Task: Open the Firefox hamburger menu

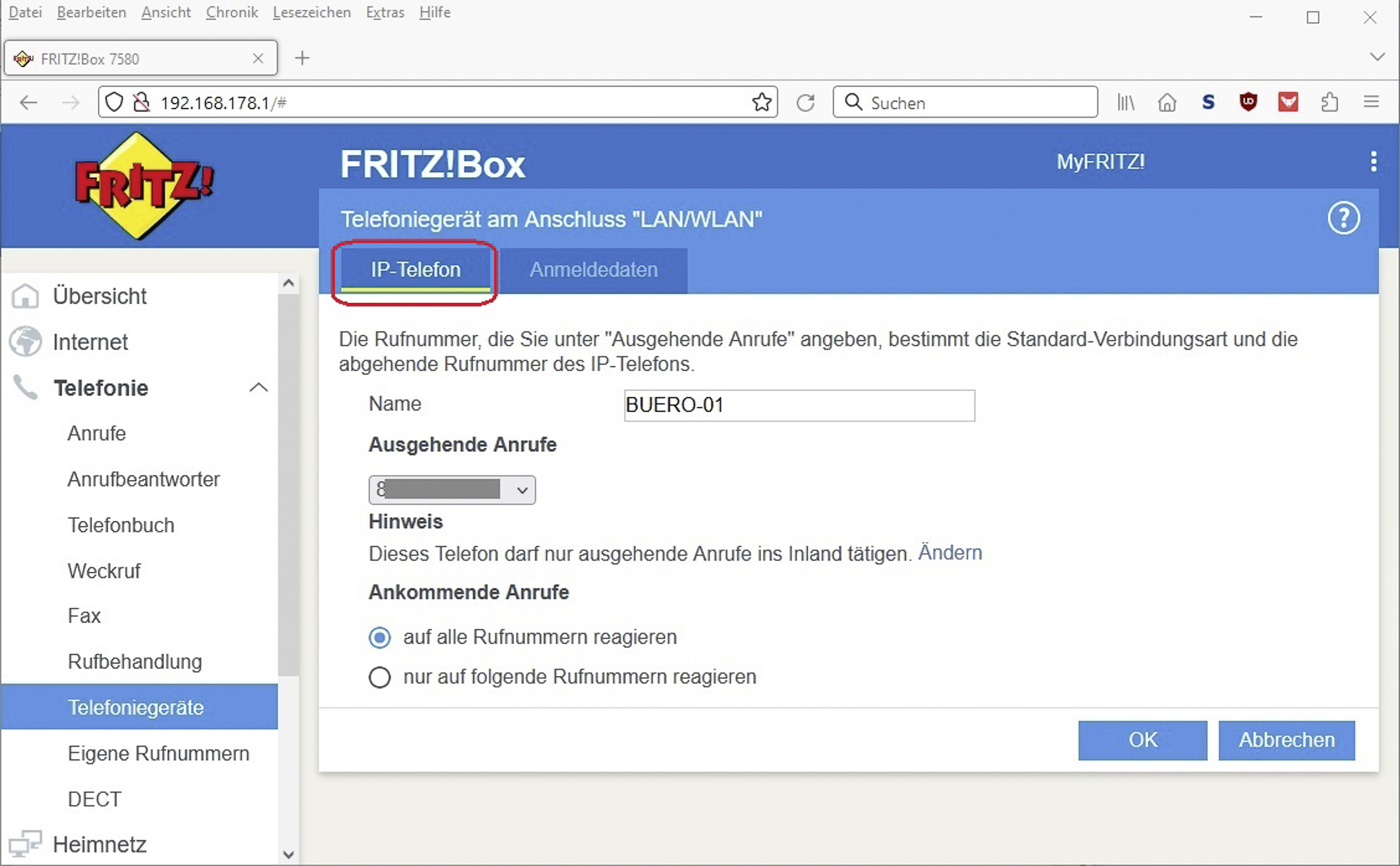Action: [x=1371, y=102]
